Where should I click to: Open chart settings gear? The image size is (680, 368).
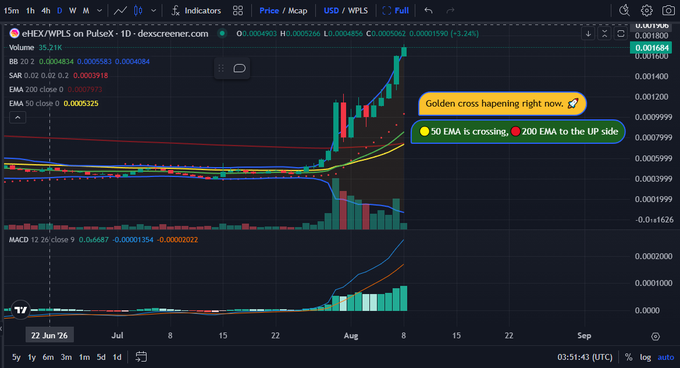click(647, 10)
